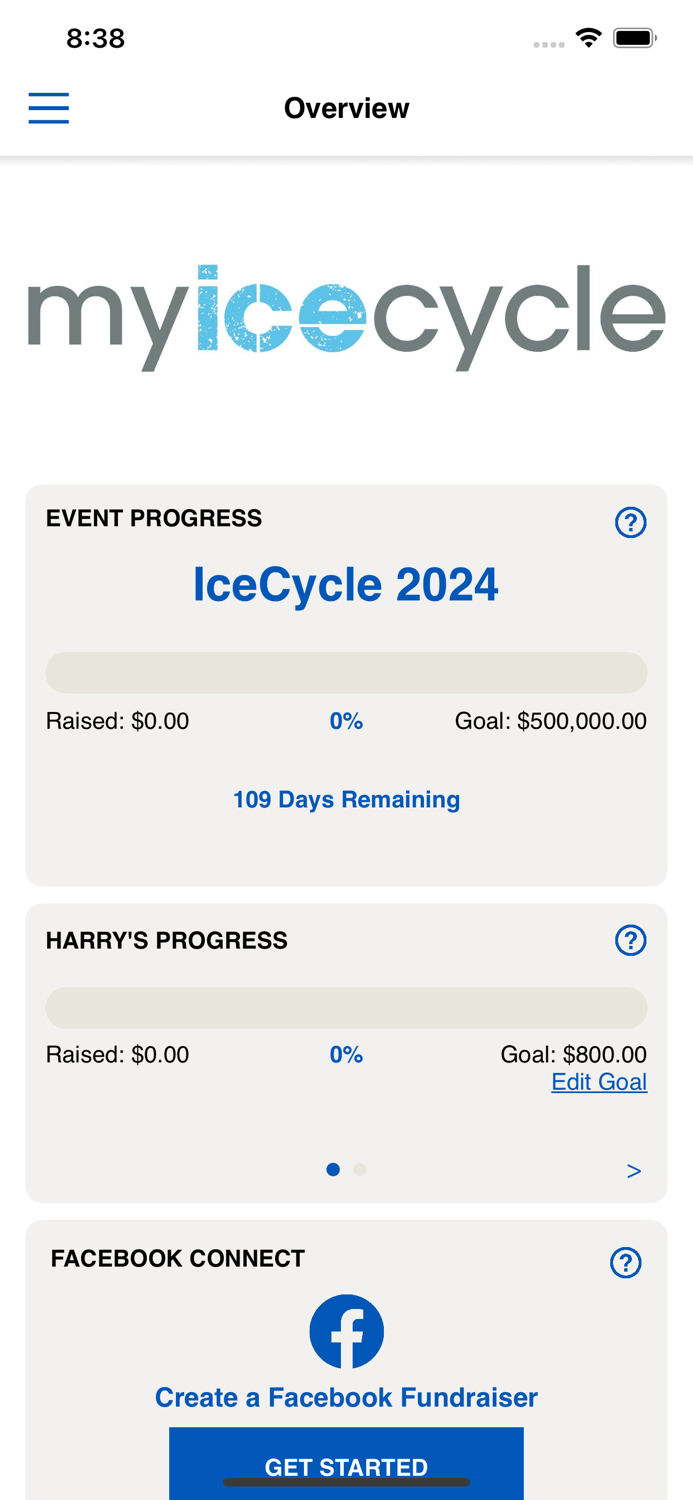This screenshot has width=693, height=1500.
Task: Click the Edit Goal link
Action: (x=599, y=1082)
